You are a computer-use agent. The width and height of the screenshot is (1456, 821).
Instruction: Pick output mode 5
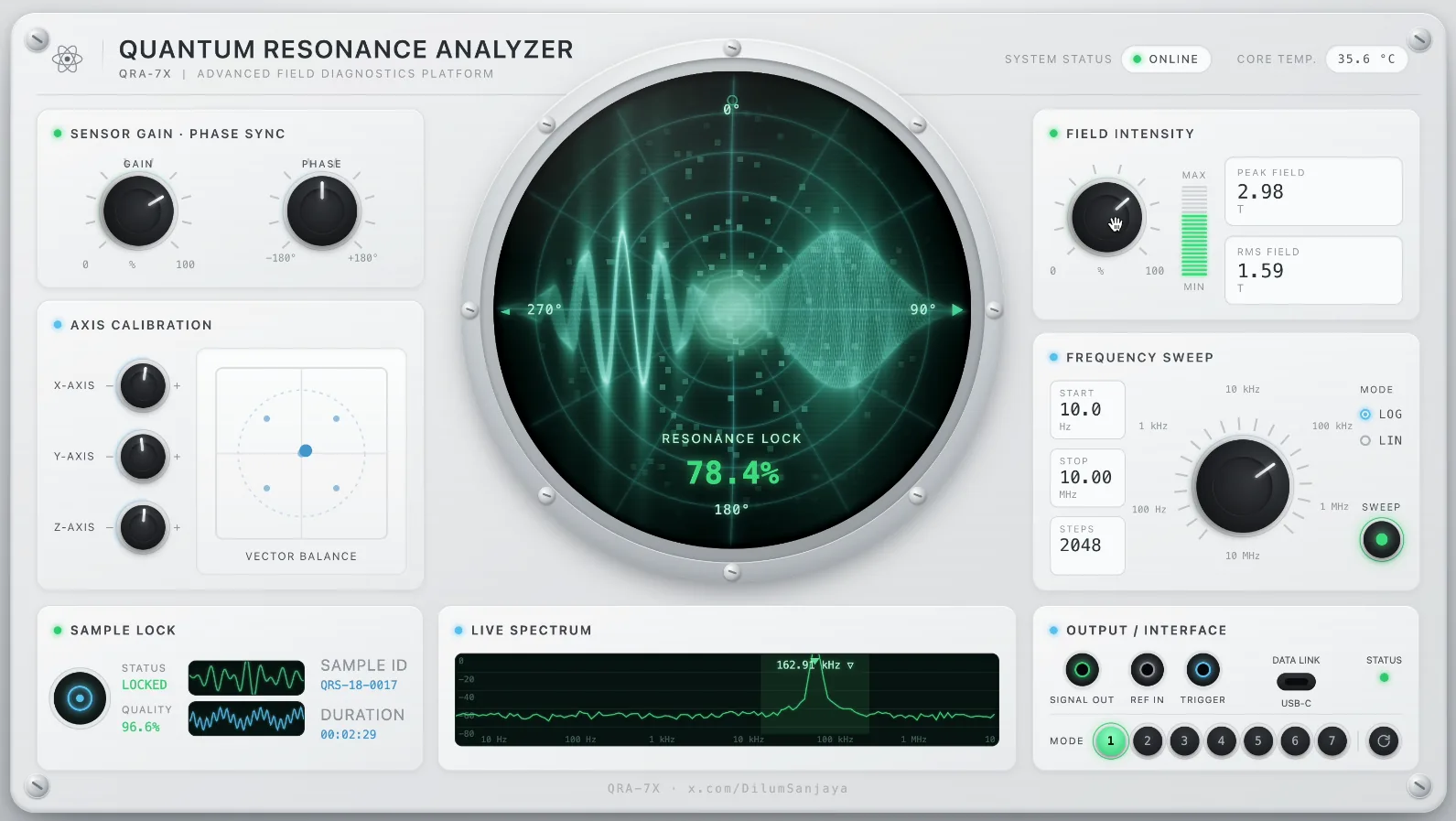1258,740
